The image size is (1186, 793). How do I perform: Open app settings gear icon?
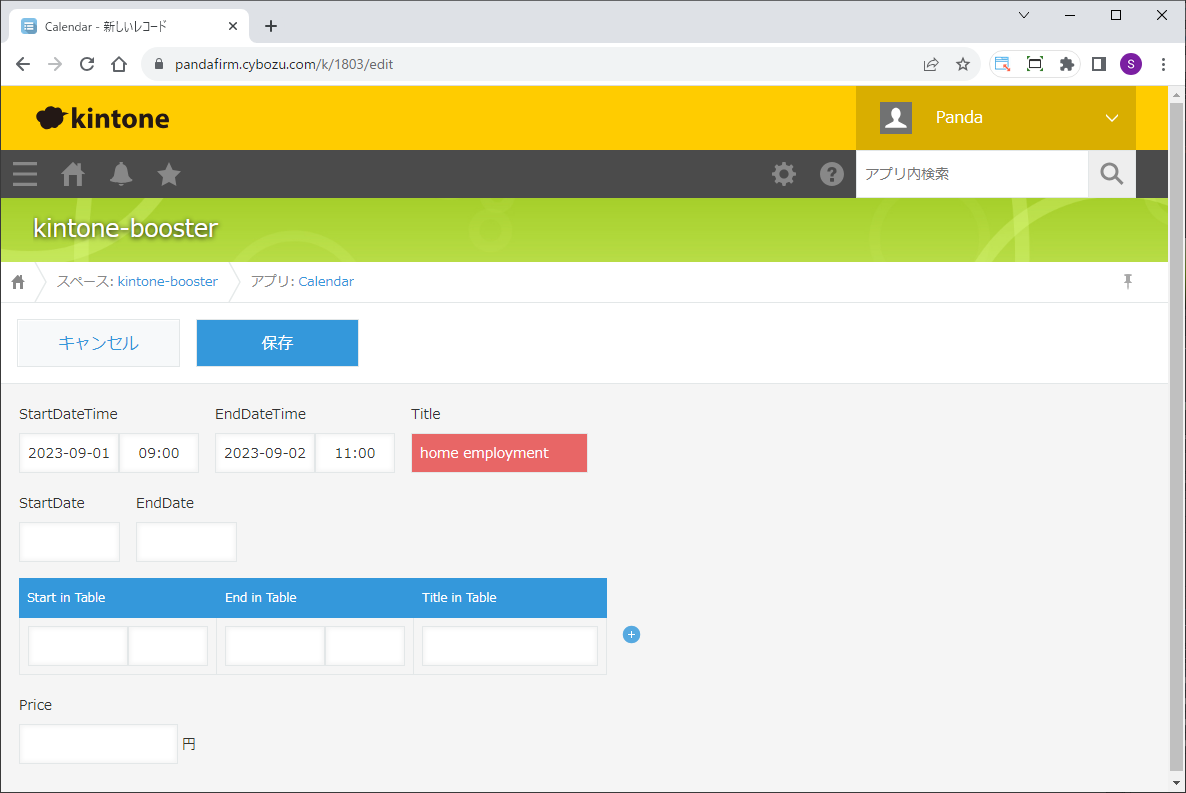point(784,174)
